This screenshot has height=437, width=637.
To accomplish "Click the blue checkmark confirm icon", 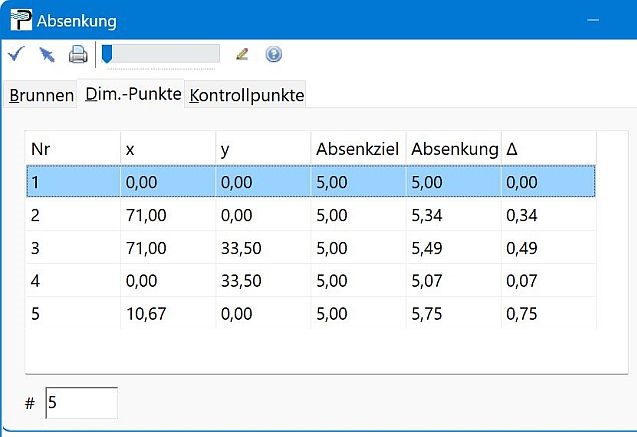I will pos(15,54).
